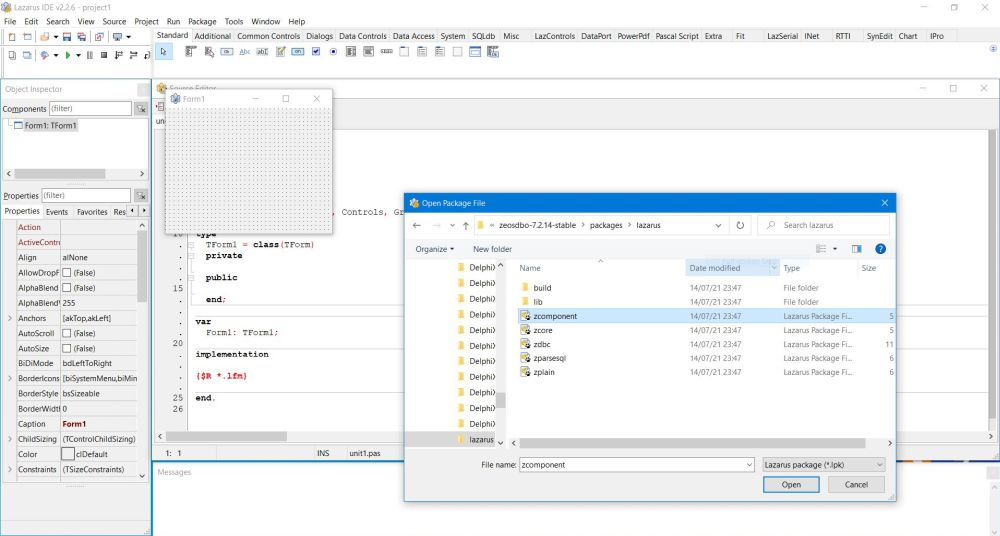The height and width of the screenshot is (536, 1000).
Task: Select the TLabel Abc component icon
Action: click(x=244, y=52)
